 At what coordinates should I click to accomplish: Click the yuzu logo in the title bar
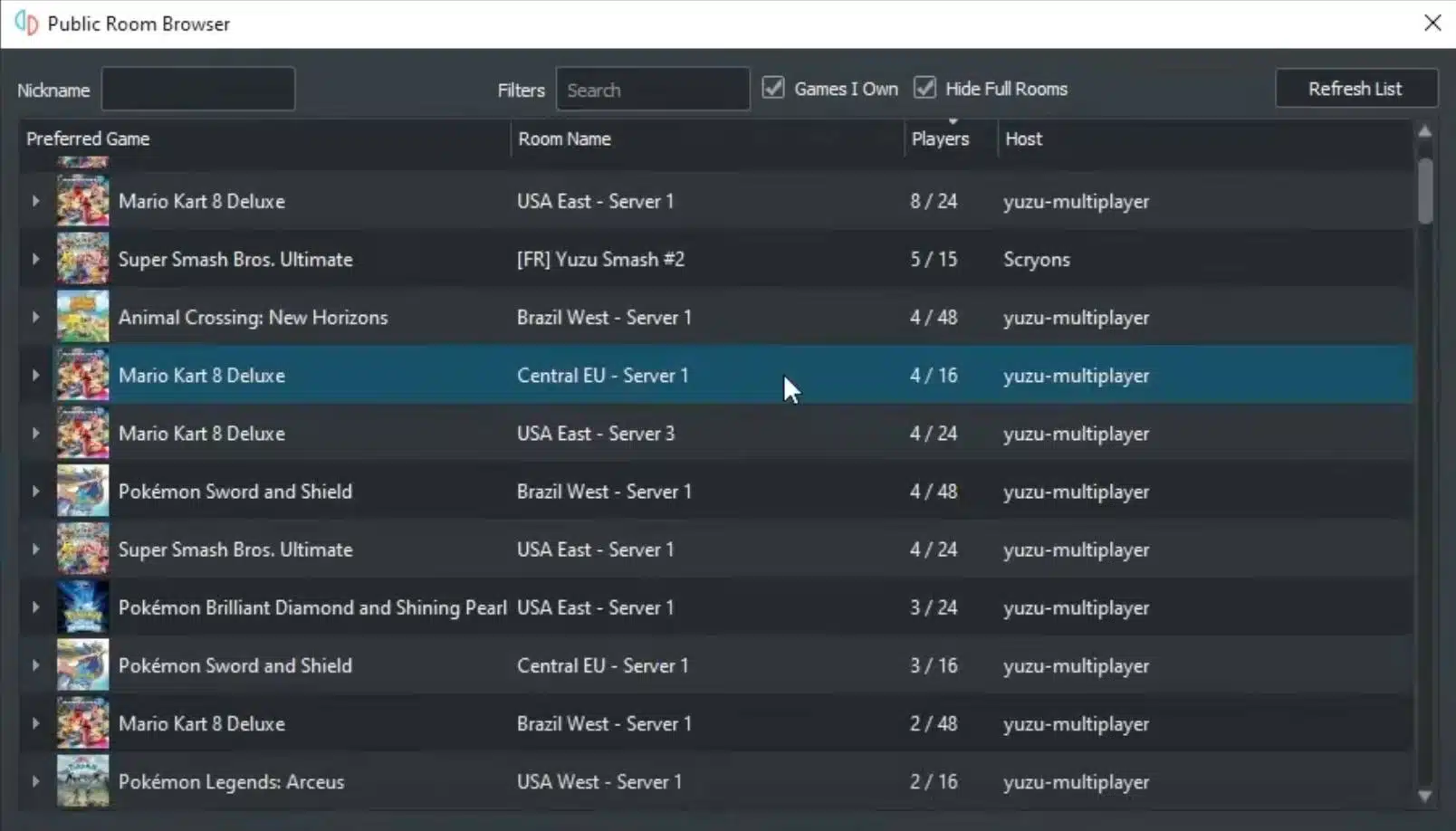26,24
